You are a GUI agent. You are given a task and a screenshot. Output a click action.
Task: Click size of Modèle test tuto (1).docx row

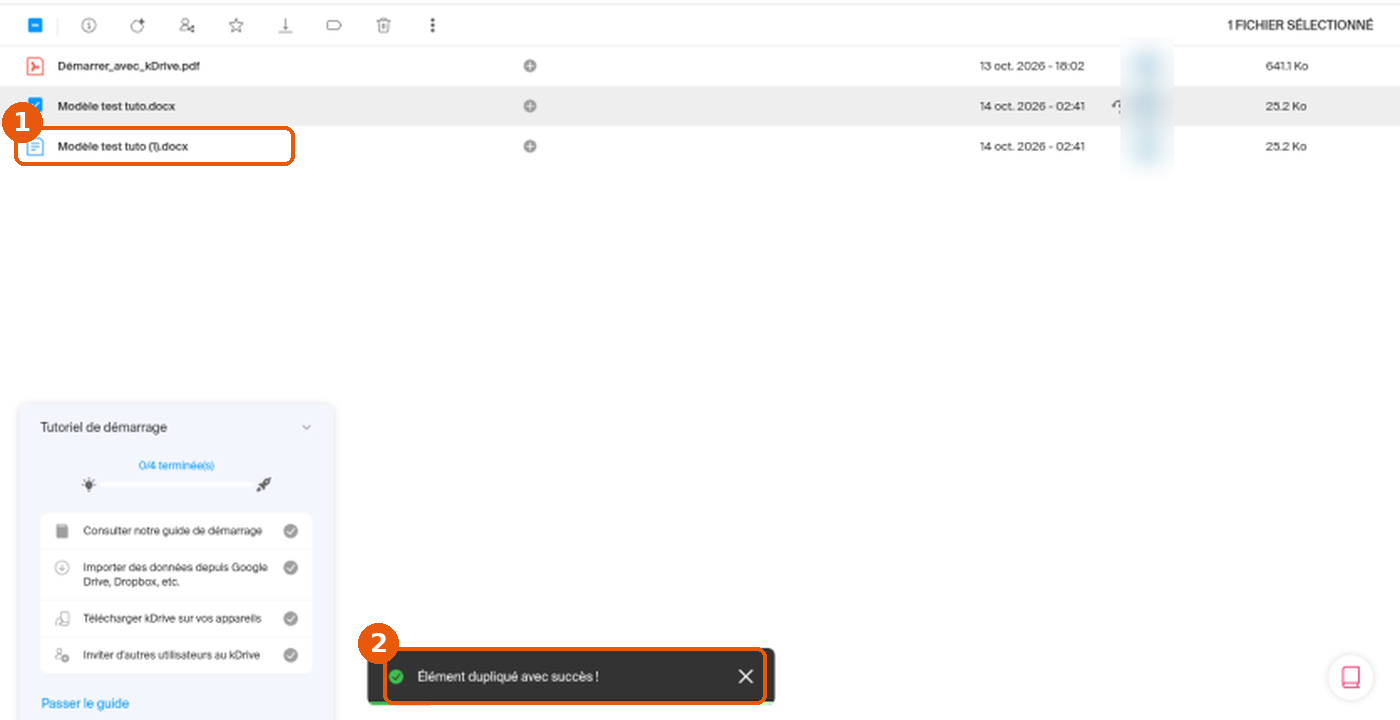[x=1286, y=146]
